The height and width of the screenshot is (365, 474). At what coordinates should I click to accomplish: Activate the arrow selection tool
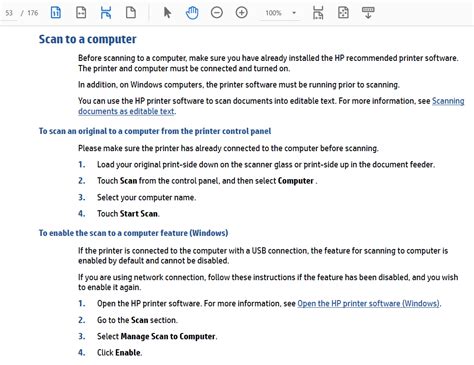tap(167, 13)
